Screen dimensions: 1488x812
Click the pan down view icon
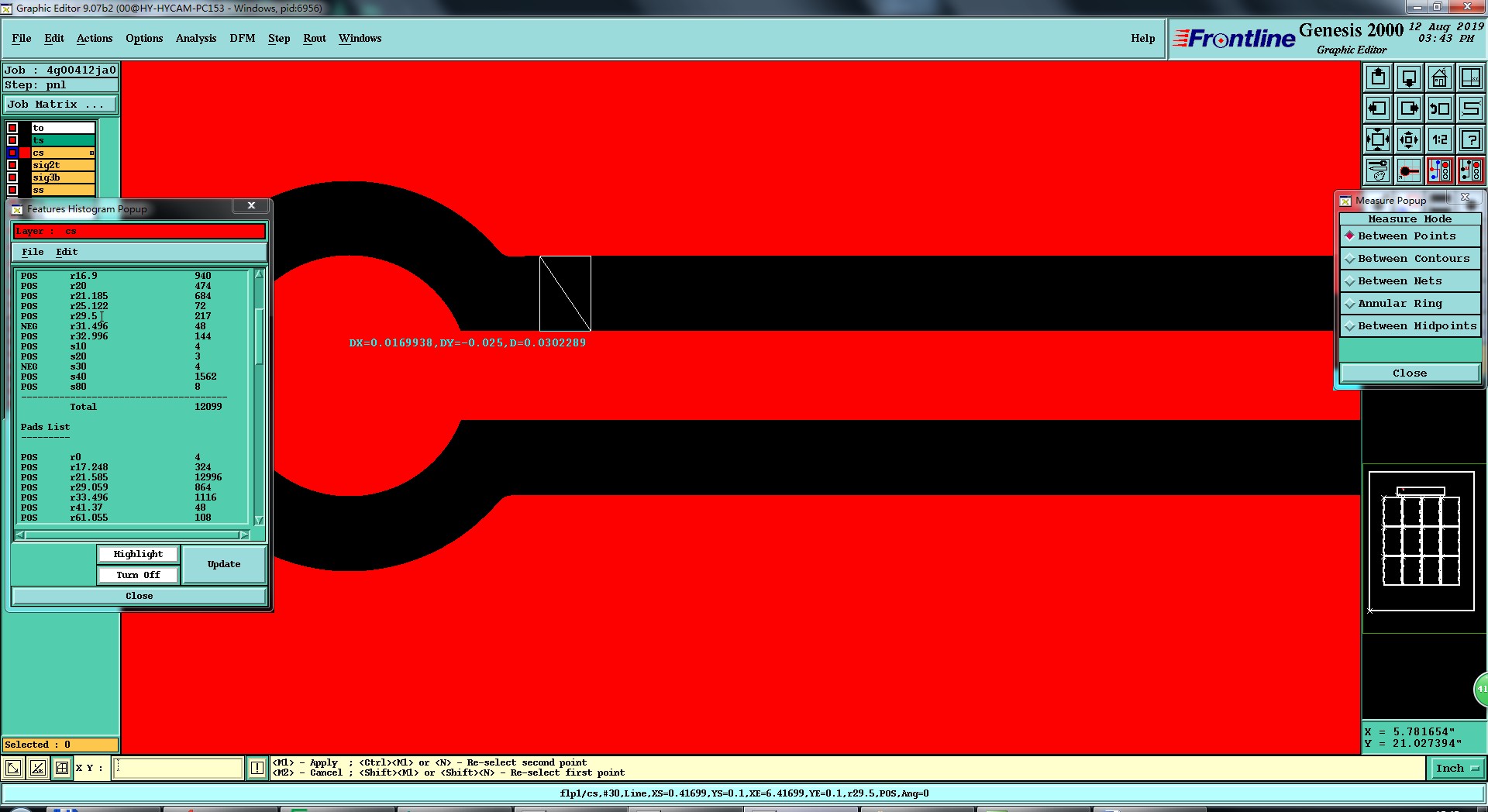tap(1409, 77)
